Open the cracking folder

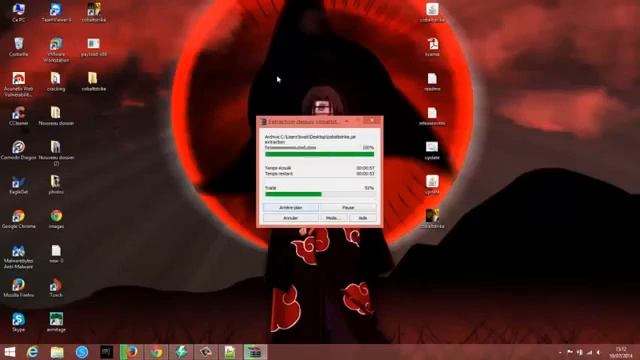tap(56, 81)
